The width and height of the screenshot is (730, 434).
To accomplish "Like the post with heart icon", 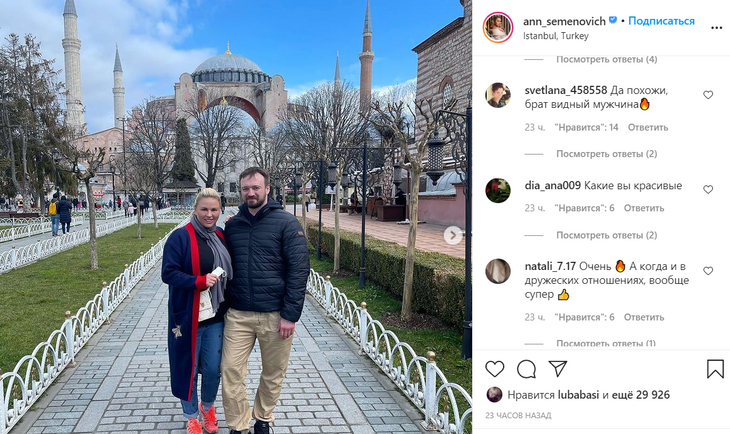I will [494, 369].
